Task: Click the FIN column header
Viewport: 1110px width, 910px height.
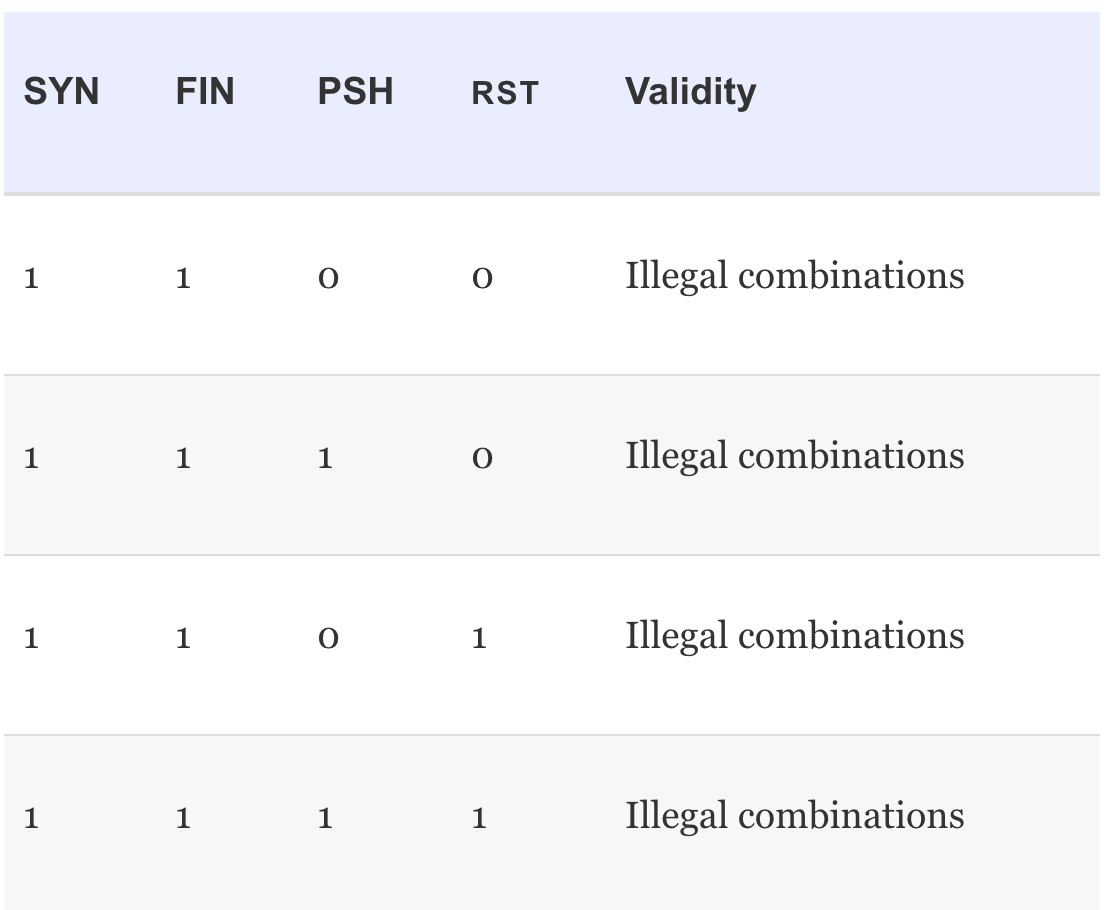Action: coord(204,92)
